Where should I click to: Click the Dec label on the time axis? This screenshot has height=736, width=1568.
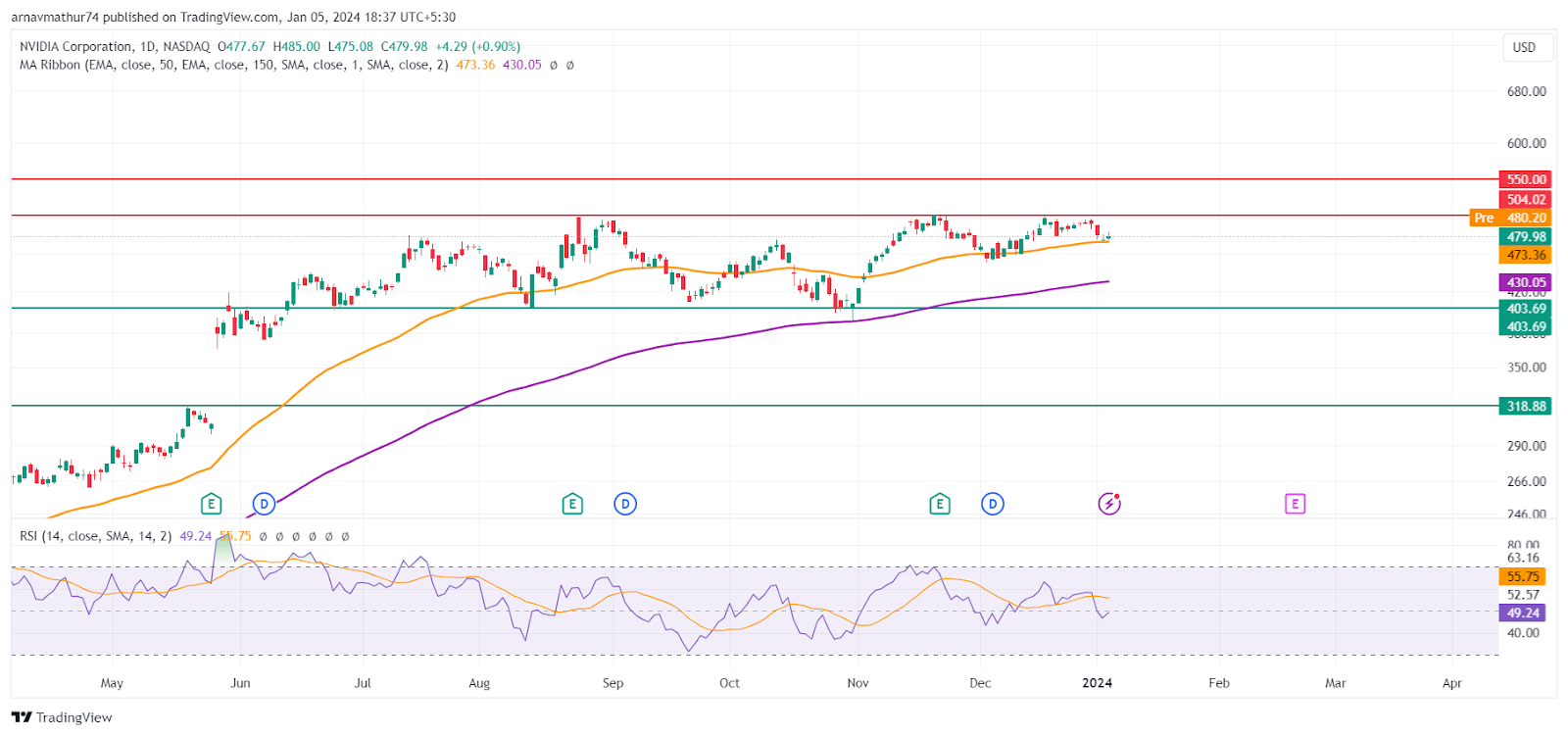click(x=980, y=683)
